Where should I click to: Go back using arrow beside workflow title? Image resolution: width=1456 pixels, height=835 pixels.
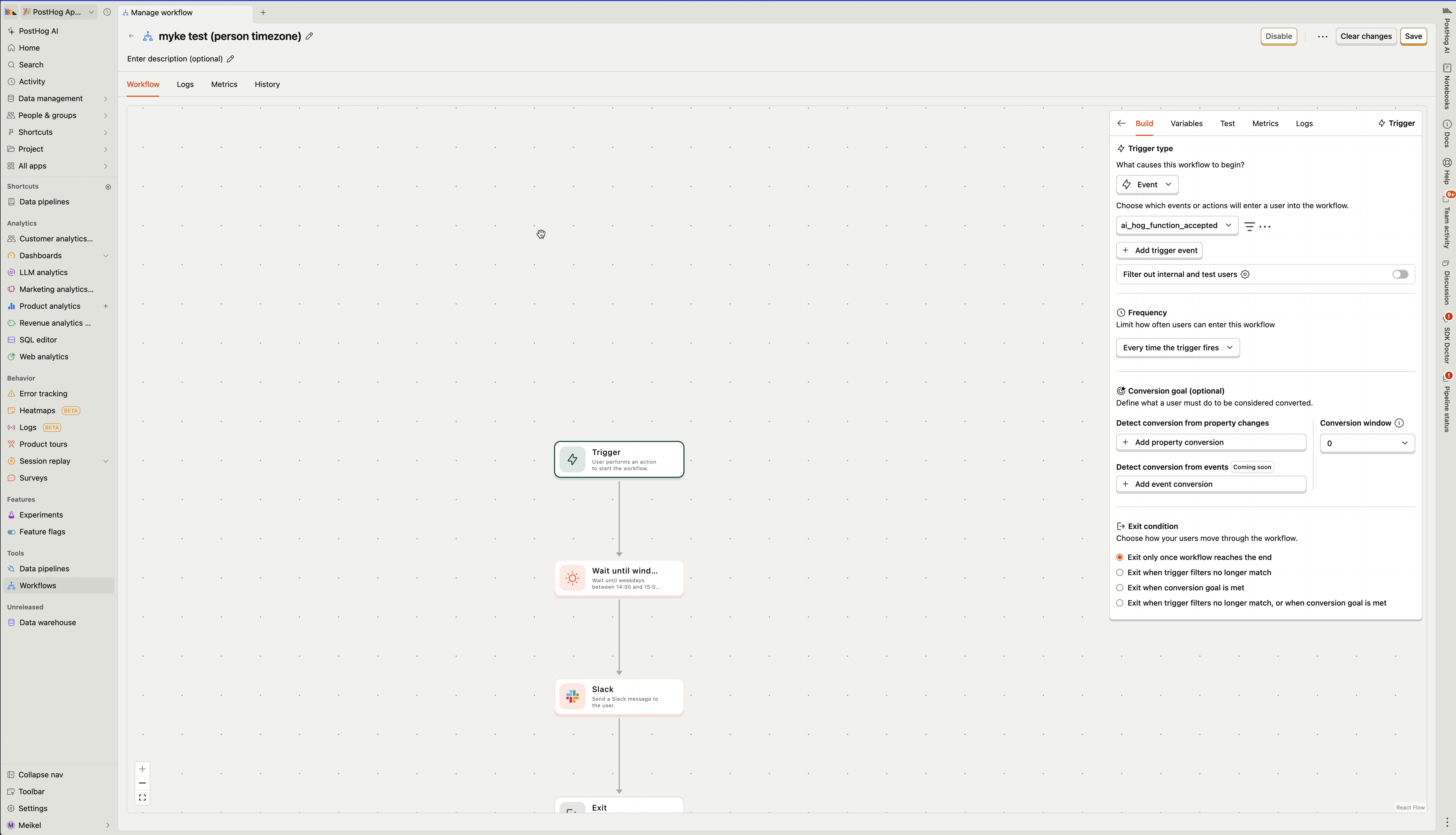pos(131,36)
